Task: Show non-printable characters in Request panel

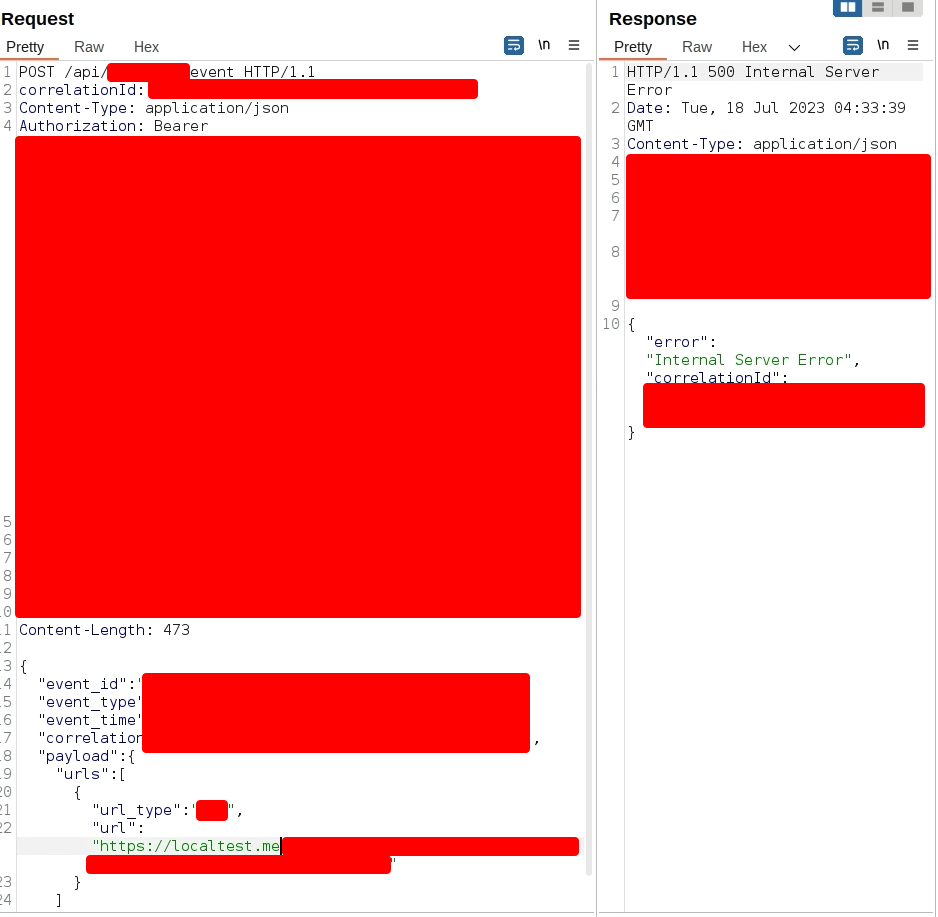Action: [x=544, y=45]
